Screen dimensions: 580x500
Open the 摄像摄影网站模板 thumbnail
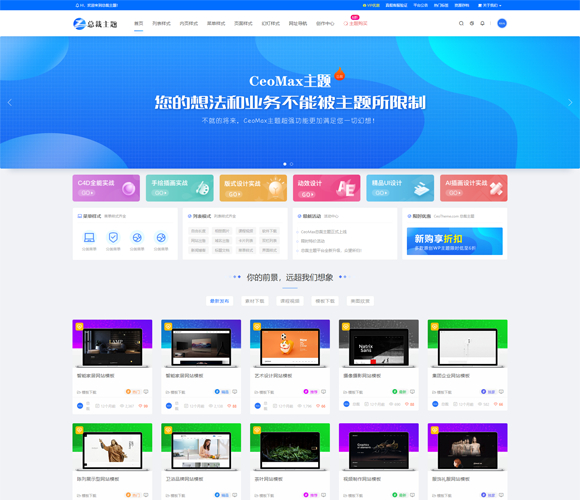point(379,344)
